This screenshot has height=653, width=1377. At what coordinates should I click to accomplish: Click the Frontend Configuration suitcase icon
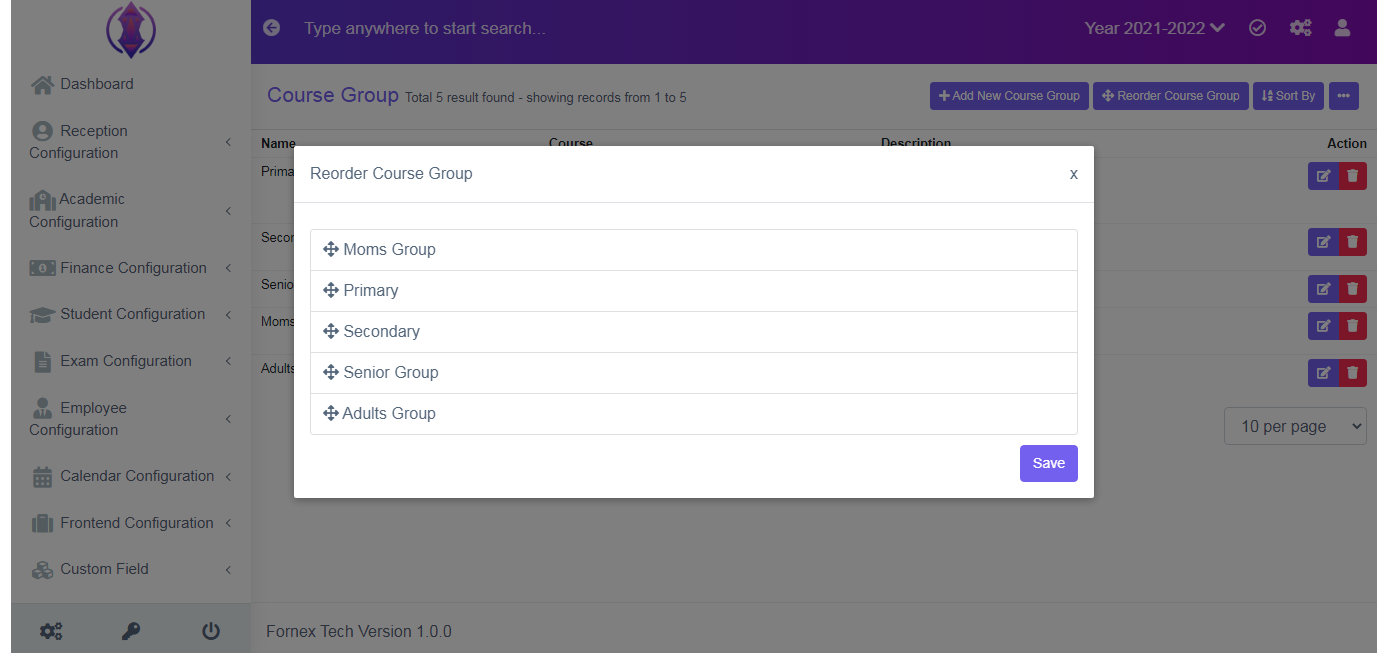[x=42, y=523]
